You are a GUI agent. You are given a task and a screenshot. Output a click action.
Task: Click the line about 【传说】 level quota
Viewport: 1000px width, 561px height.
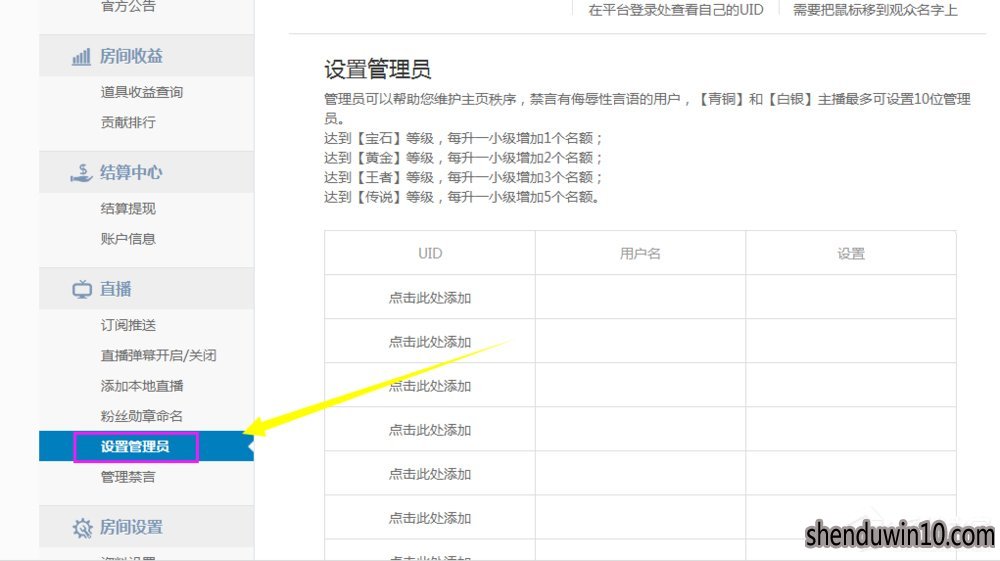(x=462, y=198)
